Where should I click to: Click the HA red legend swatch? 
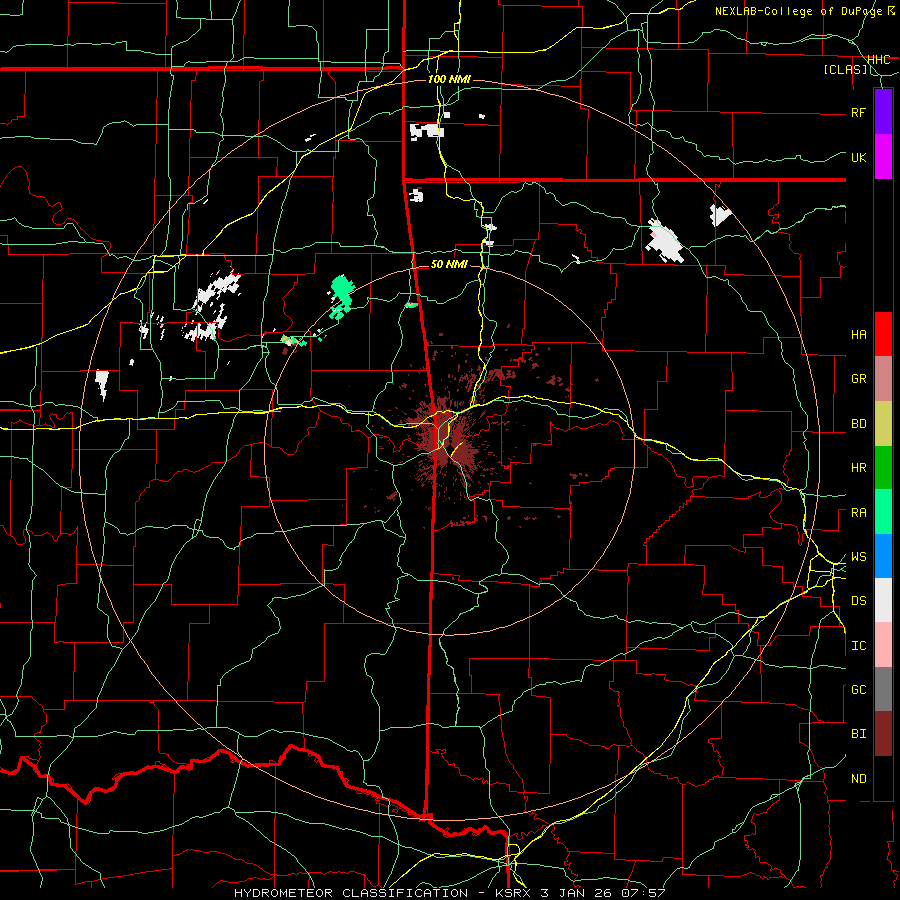[x=883, y=334]
